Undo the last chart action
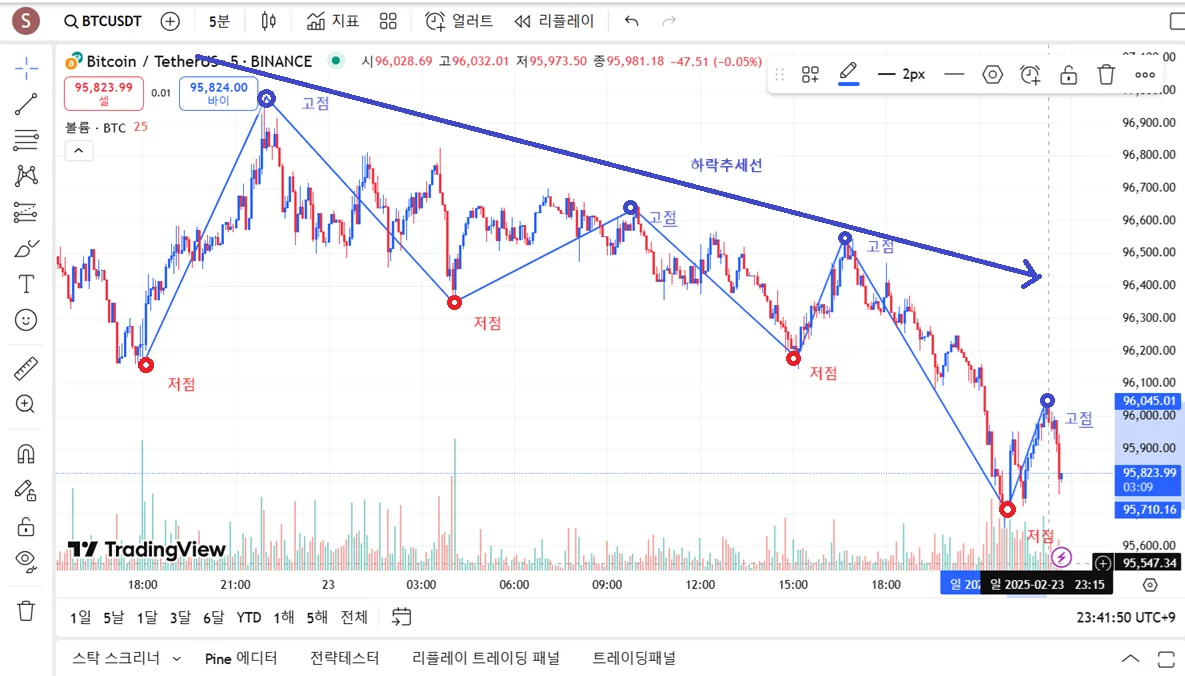 (632, 21)
